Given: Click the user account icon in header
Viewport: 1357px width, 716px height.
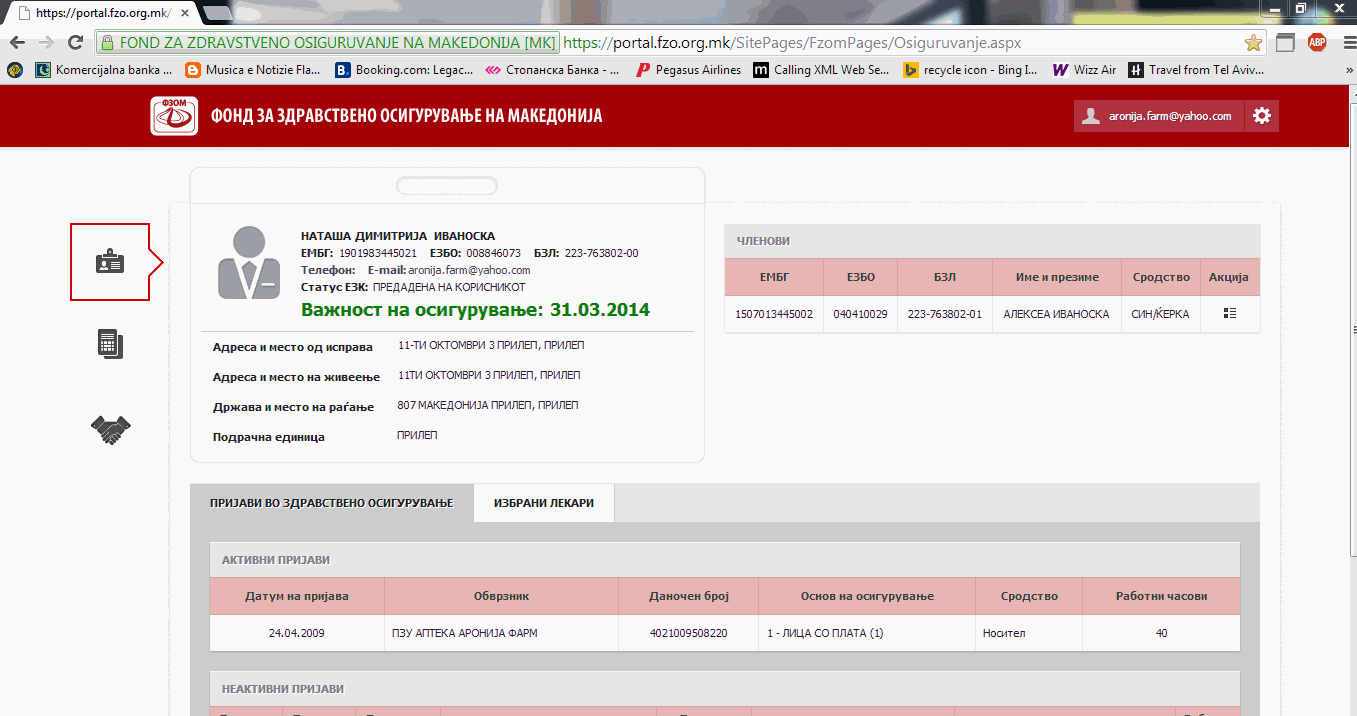Looking at the screenshot, I should point(1091,116).
